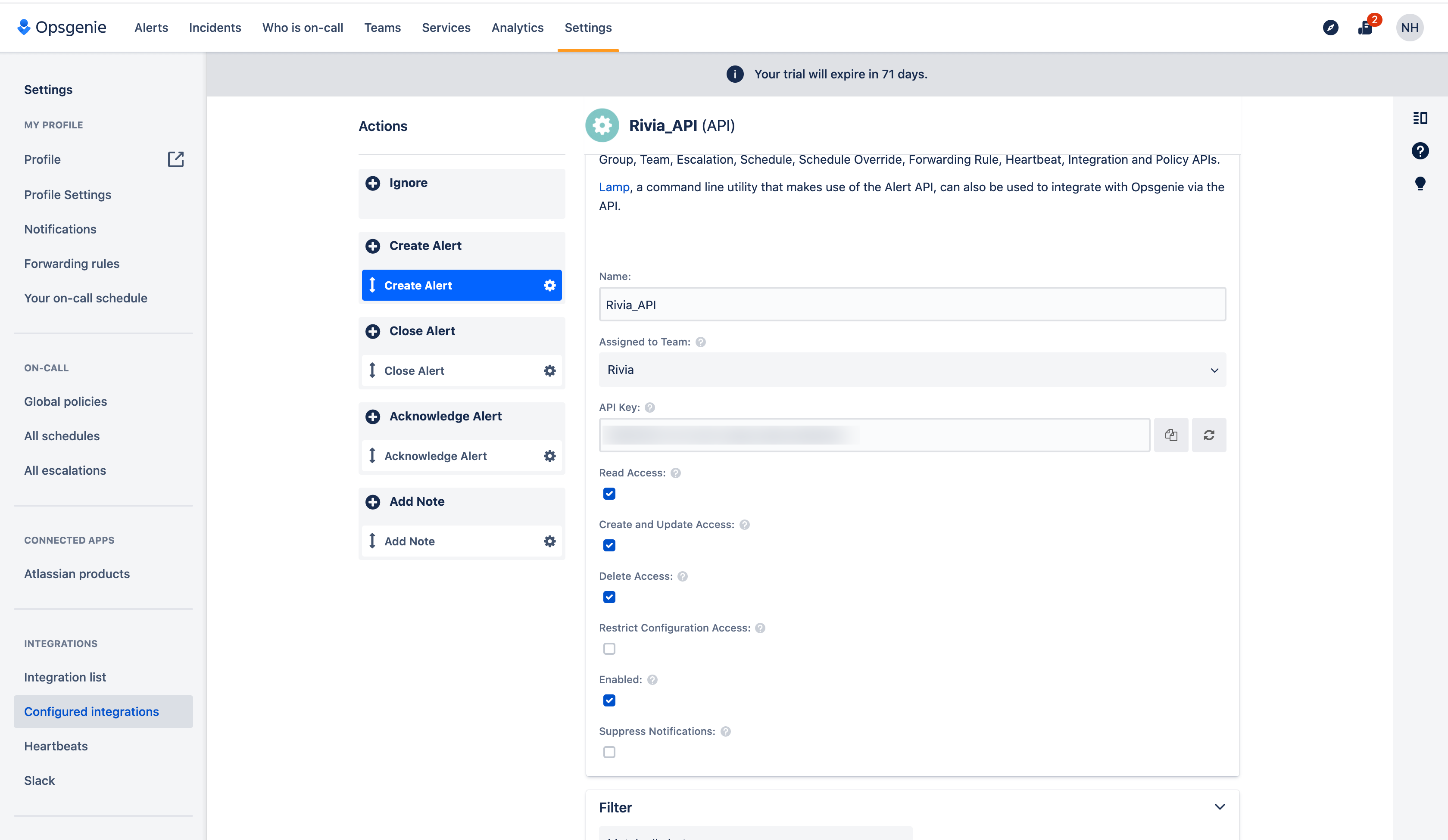This screenshot has height=840, width=1448.
Task: Open the Assigned to Team dropdown
Action: (x=912, y=370)
